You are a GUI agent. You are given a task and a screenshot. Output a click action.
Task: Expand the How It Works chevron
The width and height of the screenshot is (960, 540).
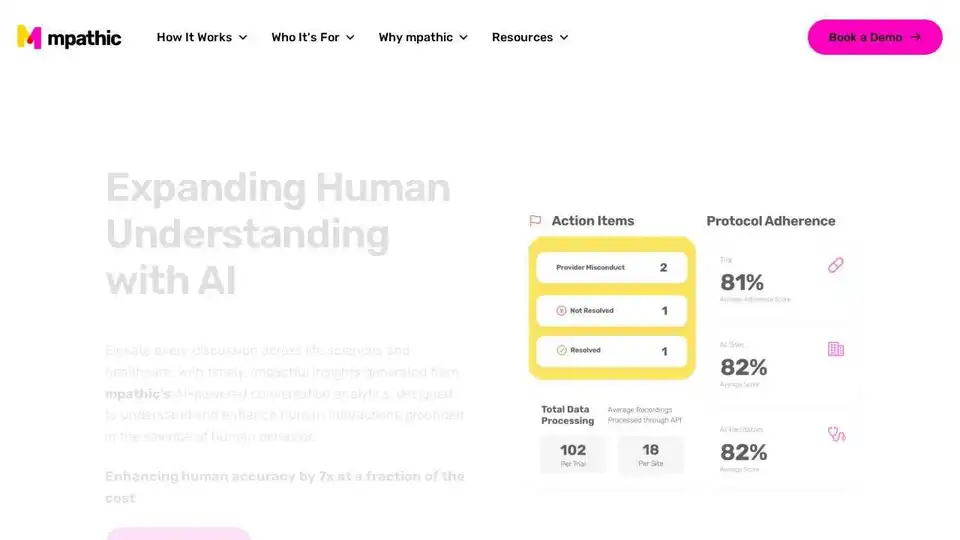(x=243, y=37)
